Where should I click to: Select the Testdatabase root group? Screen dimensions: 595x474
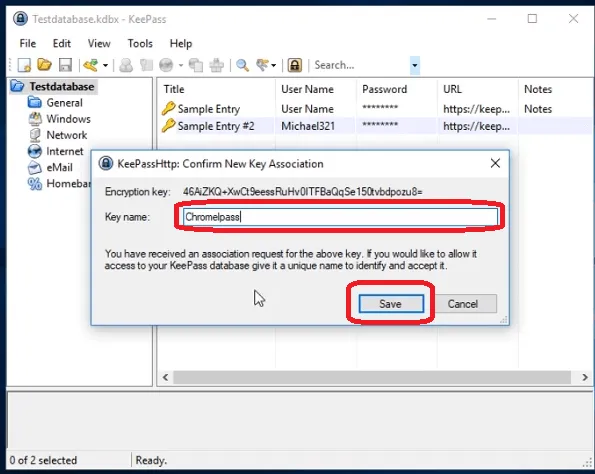pos(61,87)
